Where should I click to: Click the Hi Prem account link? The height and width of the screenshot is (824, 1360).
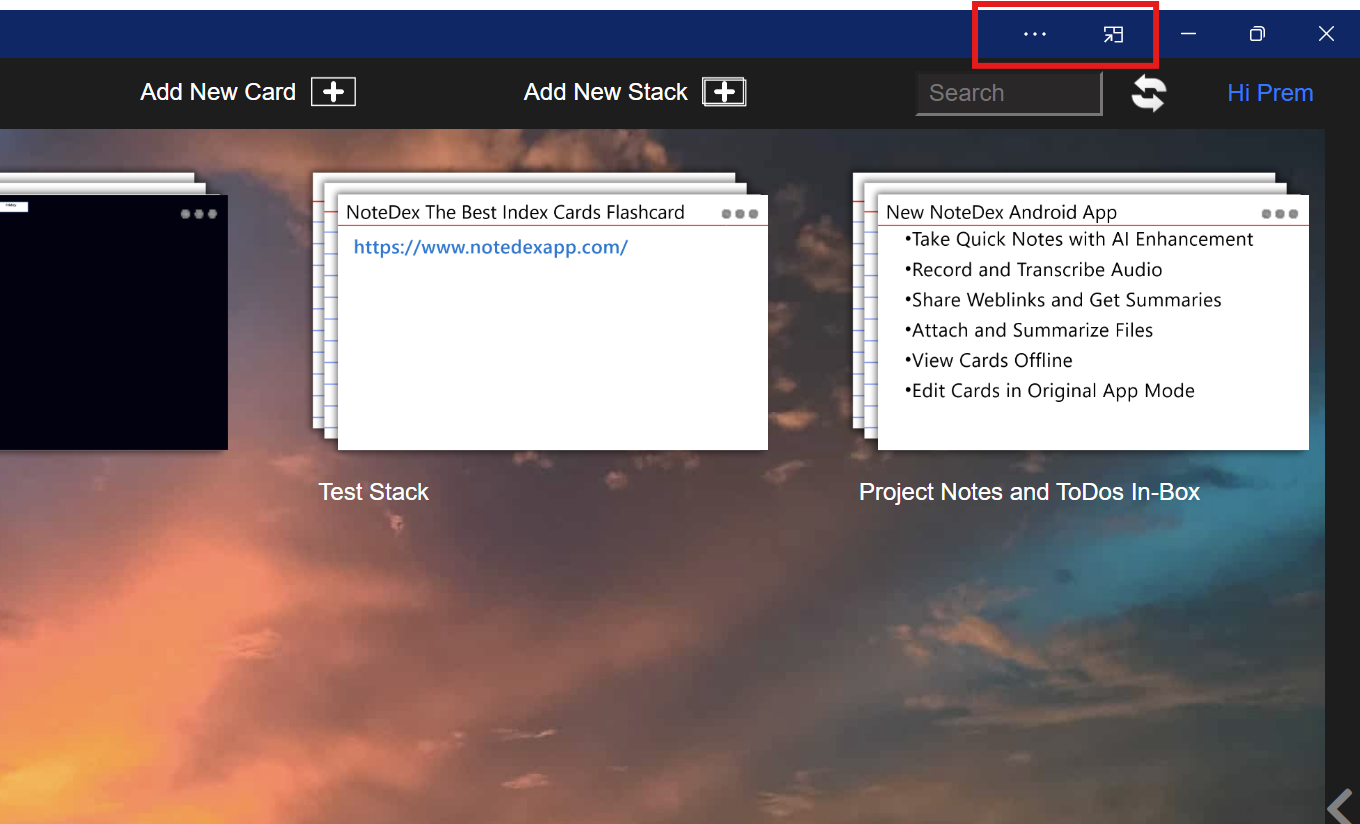tap(1270, 93)
